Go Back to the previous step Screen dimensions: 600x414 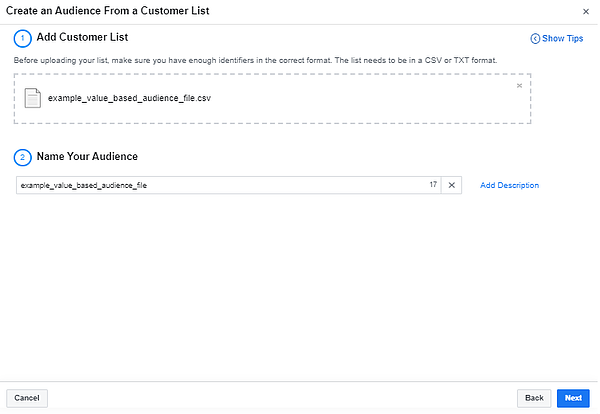point(534,397)
